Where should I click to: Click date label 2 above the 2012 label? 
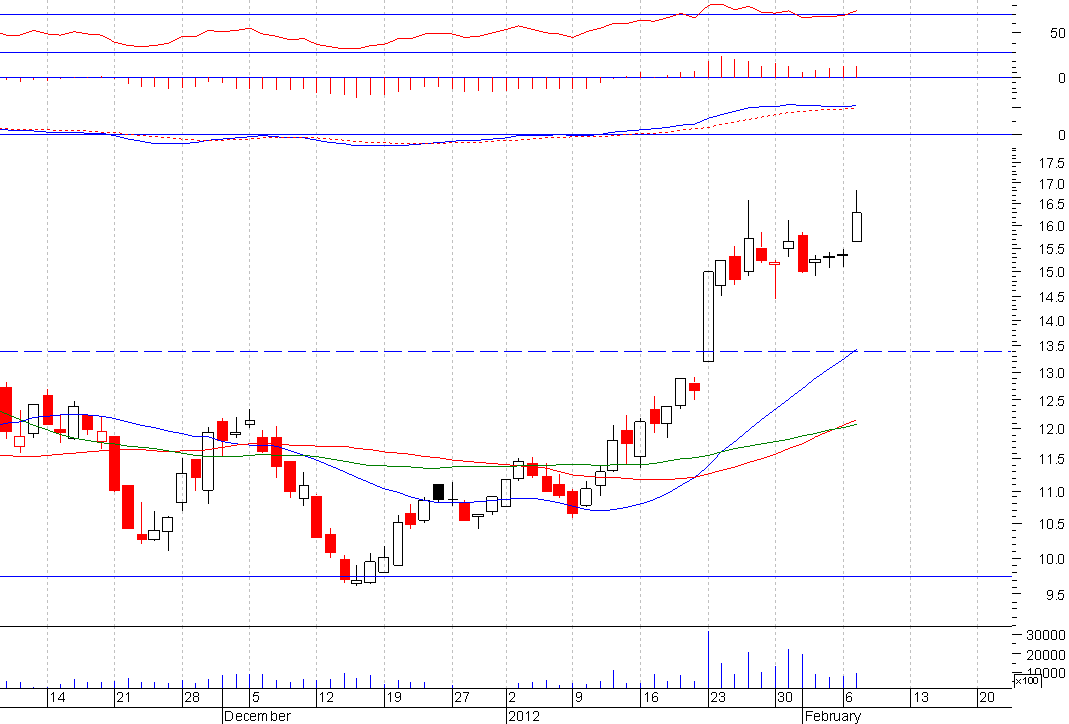[512, 697]
